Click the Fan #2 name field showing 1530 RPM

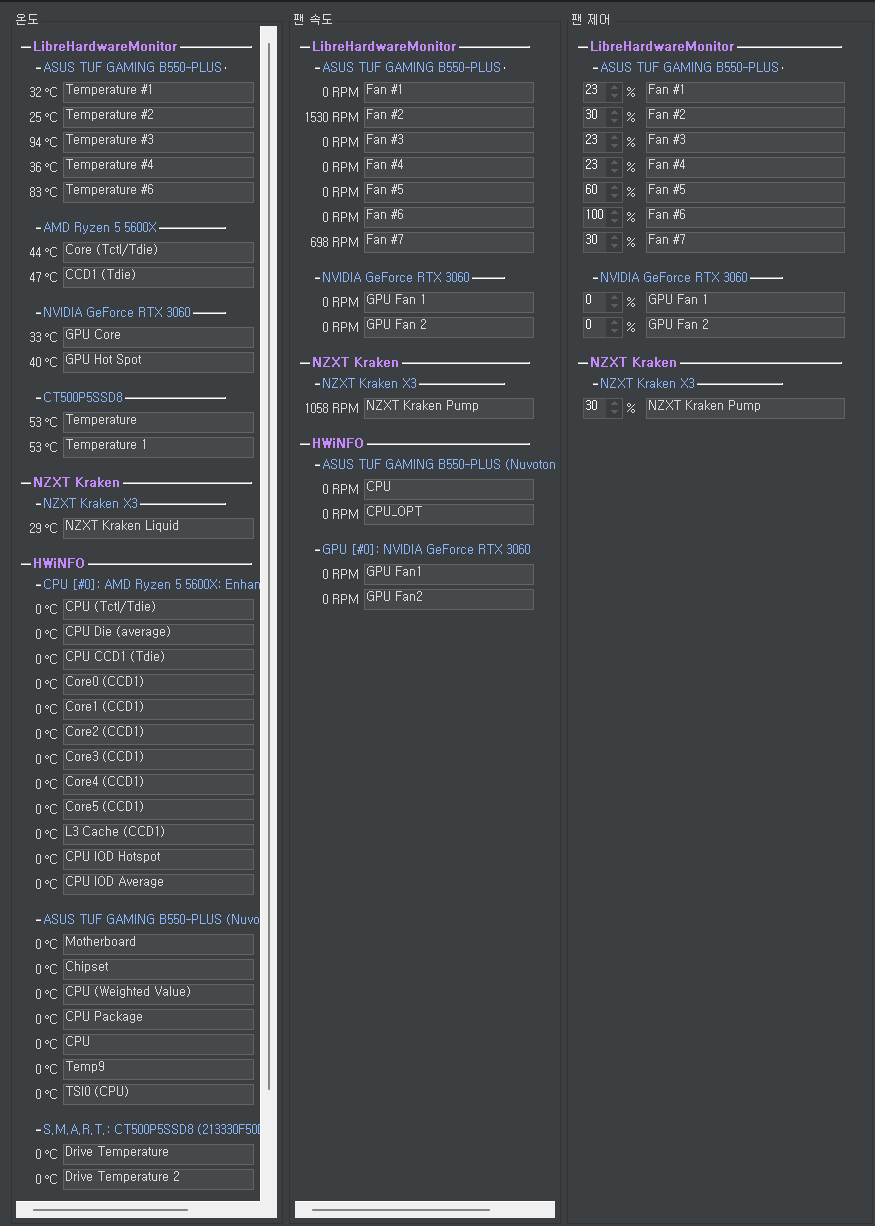pos(448,117)
